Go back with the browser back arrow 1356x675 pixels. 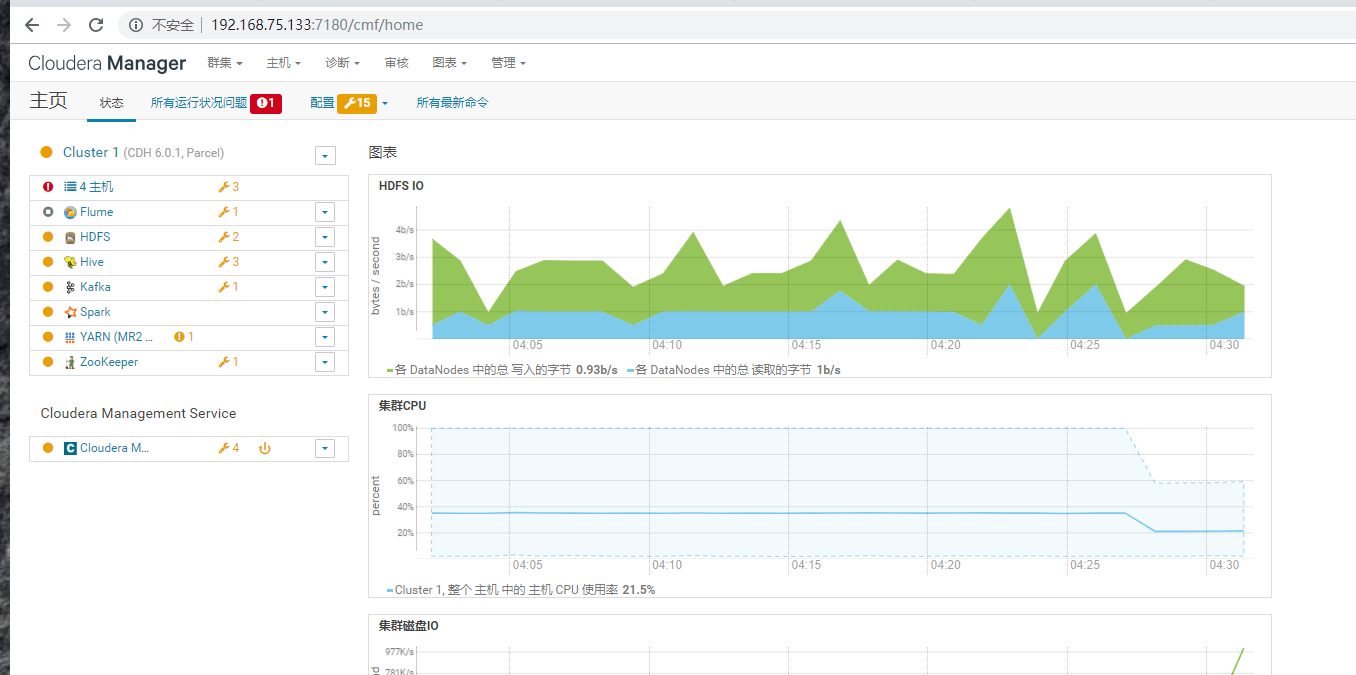[32, 25]
